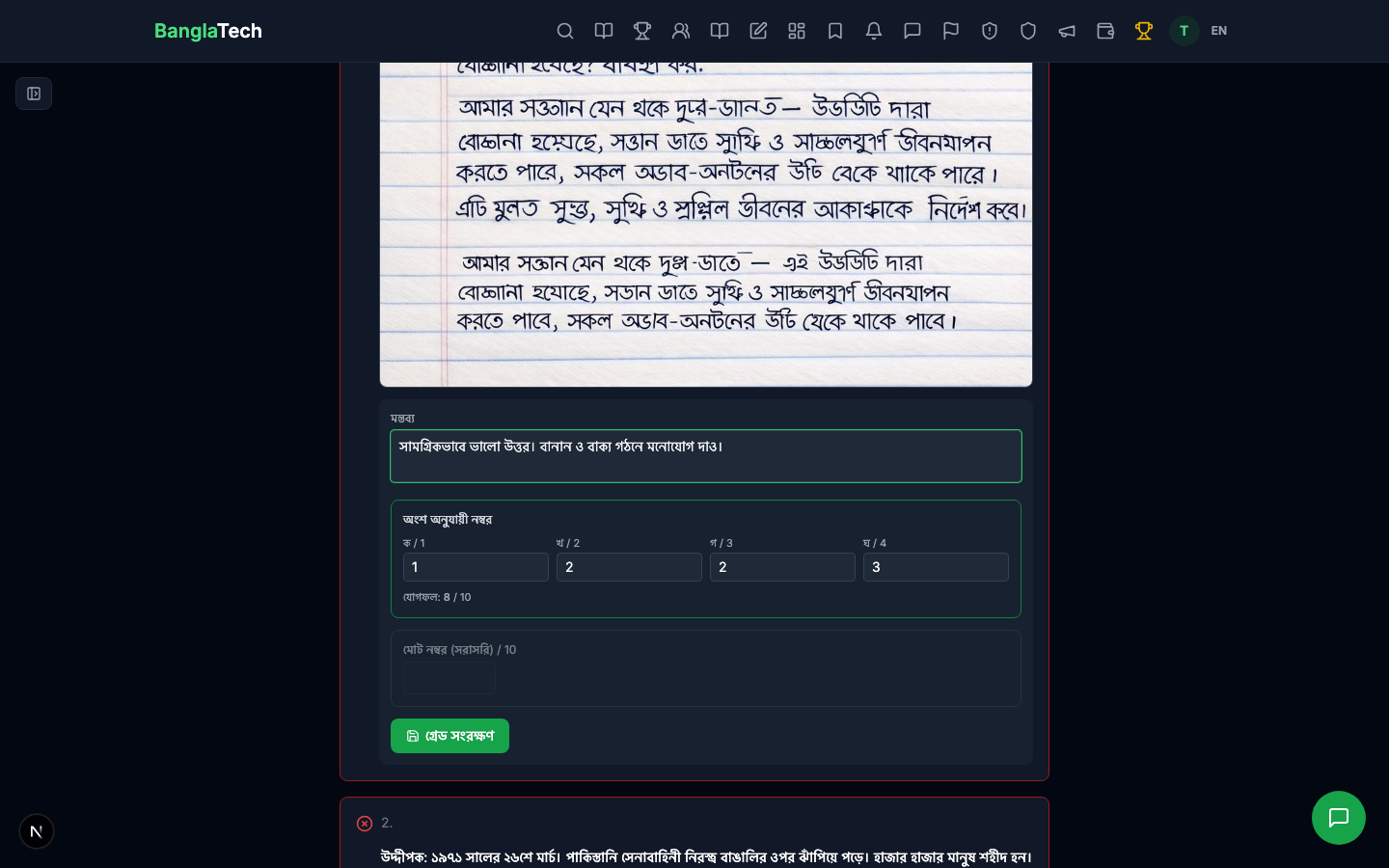Click the গ্রেড সংরক্ষণ save button
Image resolution: width=1389 pixels, height=868 pixels.
point(449,736)
